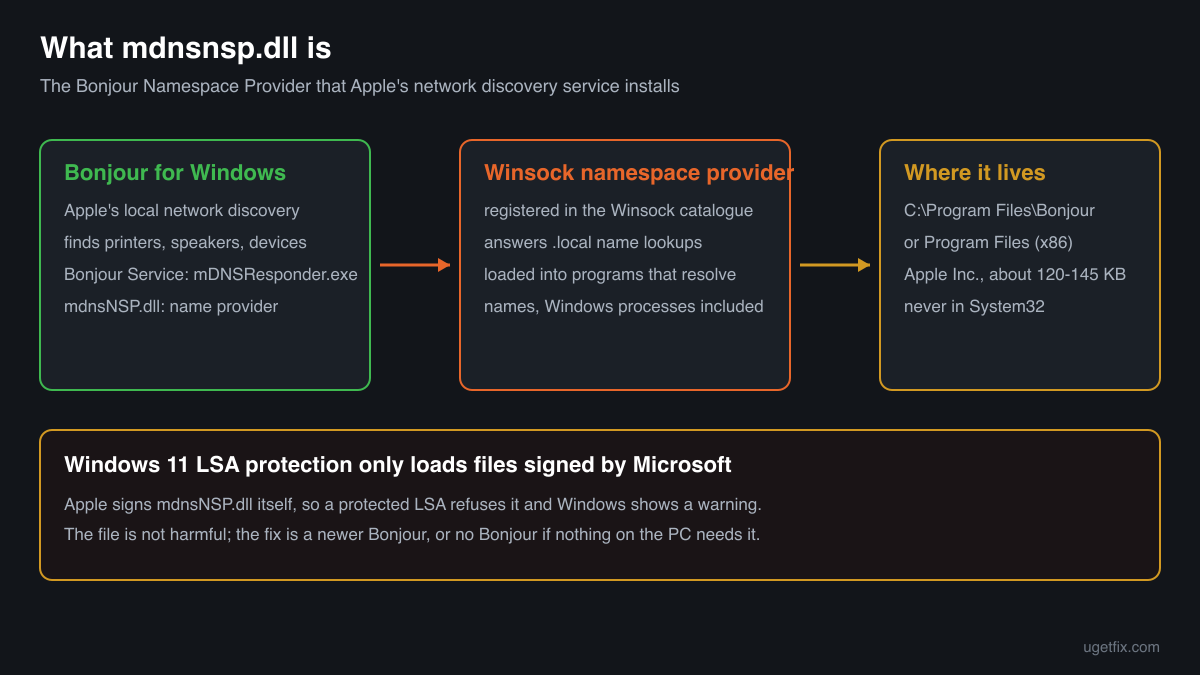This screenshot has width=1200, height=675.
Task: Click the subtitle about Bonjour Namespace Provider
Action: 360,86
